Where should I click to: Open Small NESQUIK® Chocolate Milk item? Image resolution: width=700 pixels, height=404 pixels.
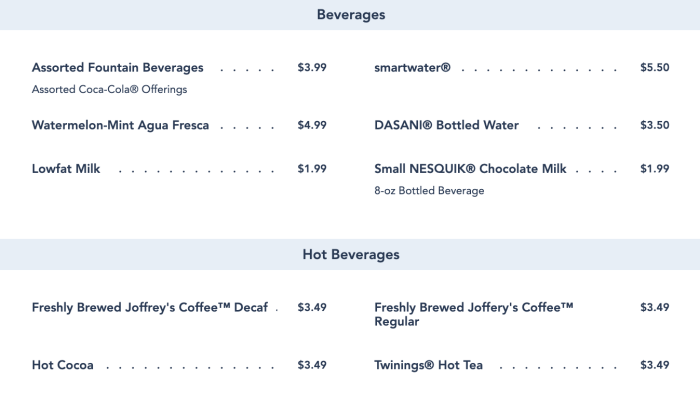point(470,169)
